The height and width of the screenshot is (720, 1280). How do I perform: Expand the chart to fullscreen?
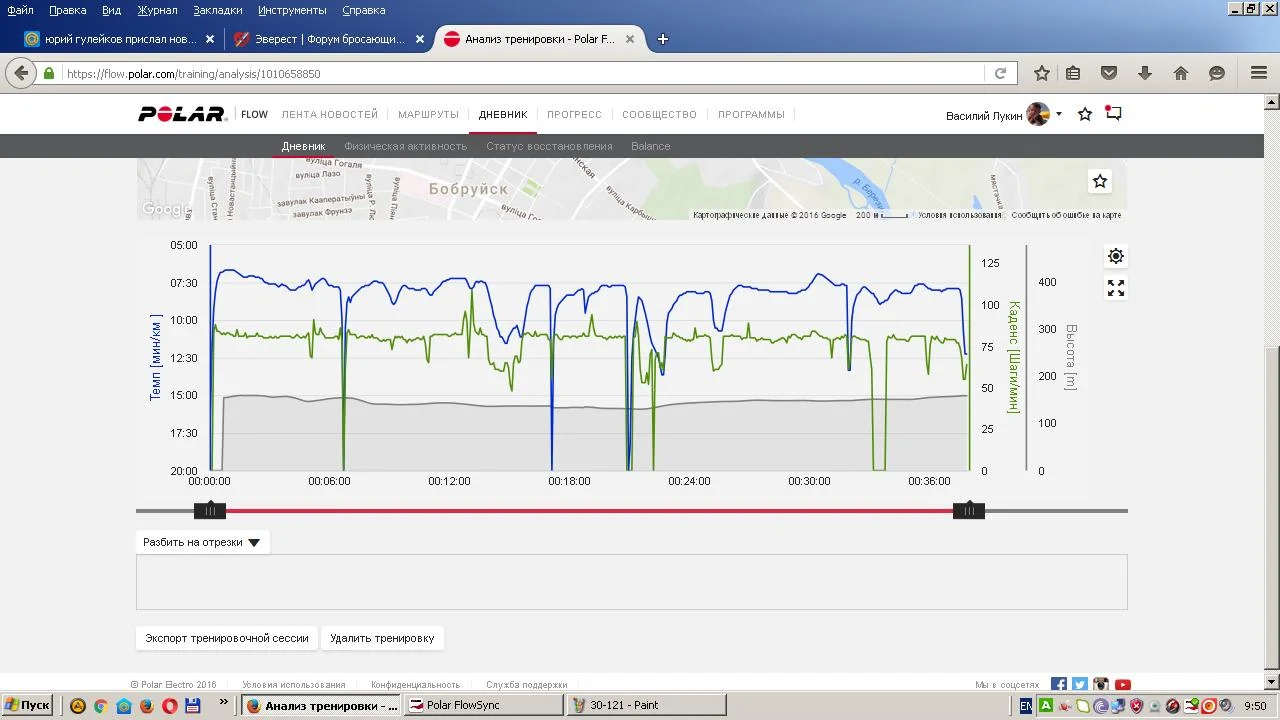[x=1116, y=288]
